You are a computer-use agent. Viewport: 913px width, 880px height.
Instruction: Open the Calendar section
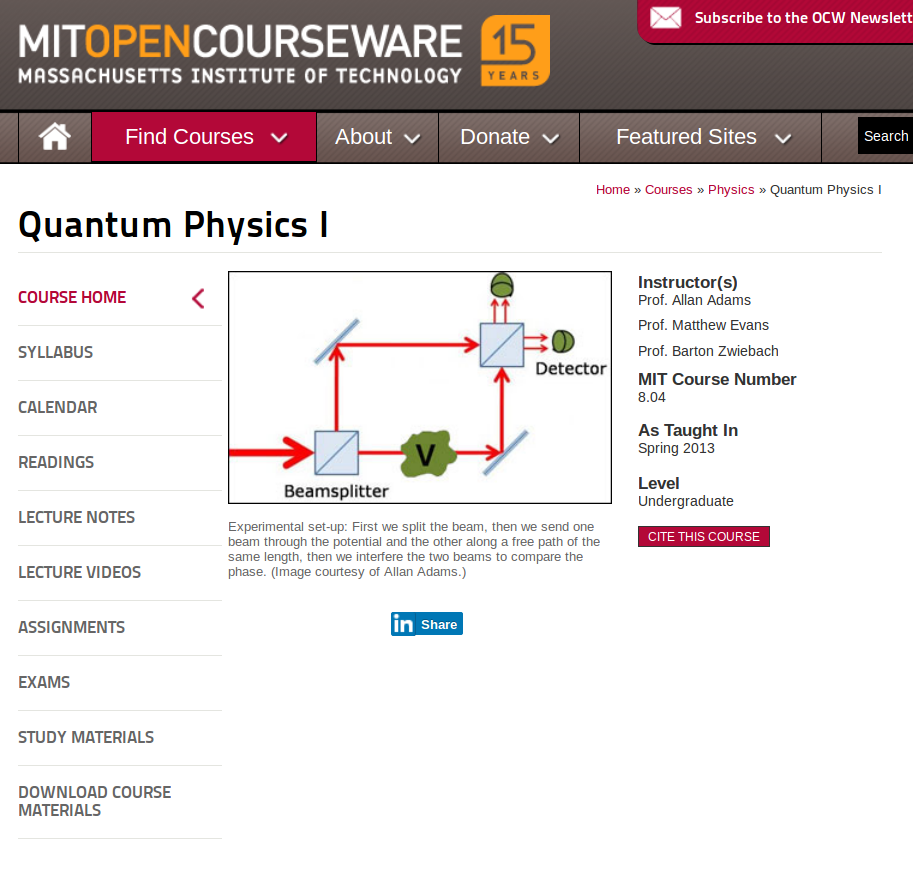58,408
